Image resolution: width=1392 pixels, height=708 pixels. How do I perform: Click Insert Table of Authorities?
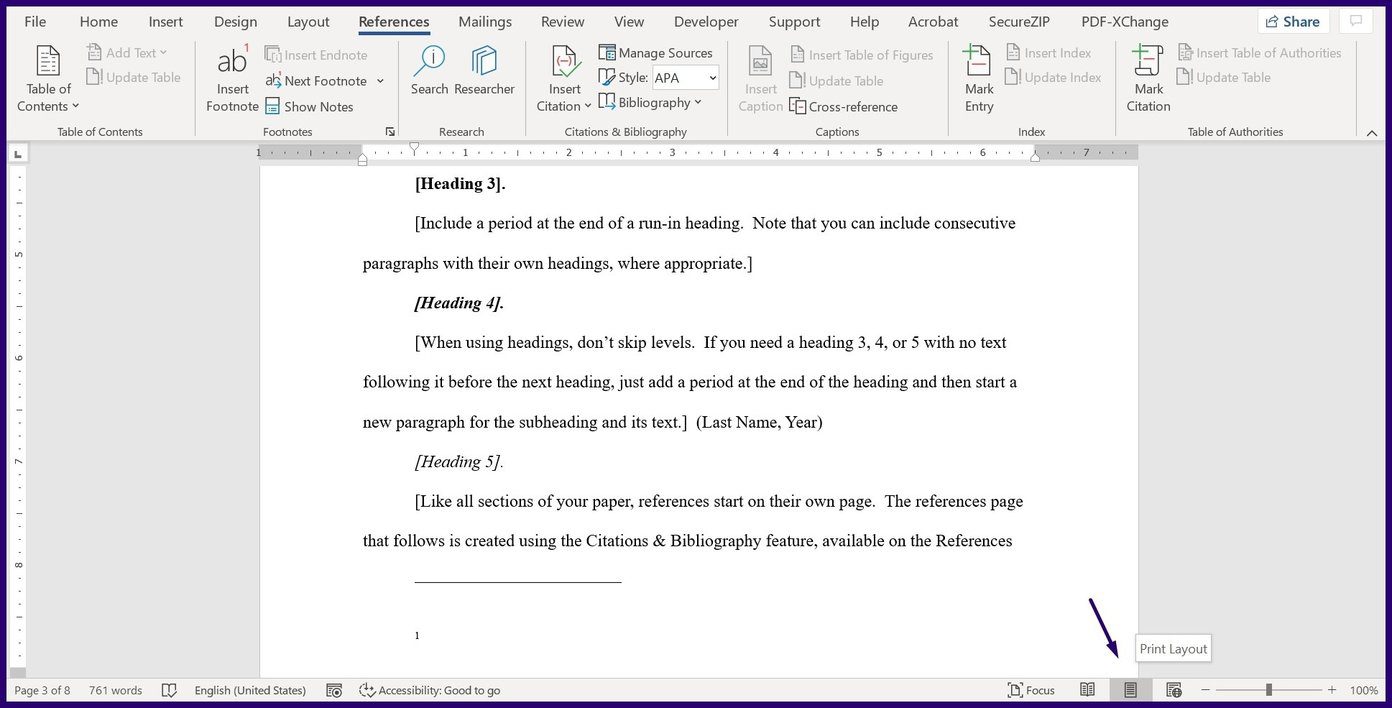1259,53
